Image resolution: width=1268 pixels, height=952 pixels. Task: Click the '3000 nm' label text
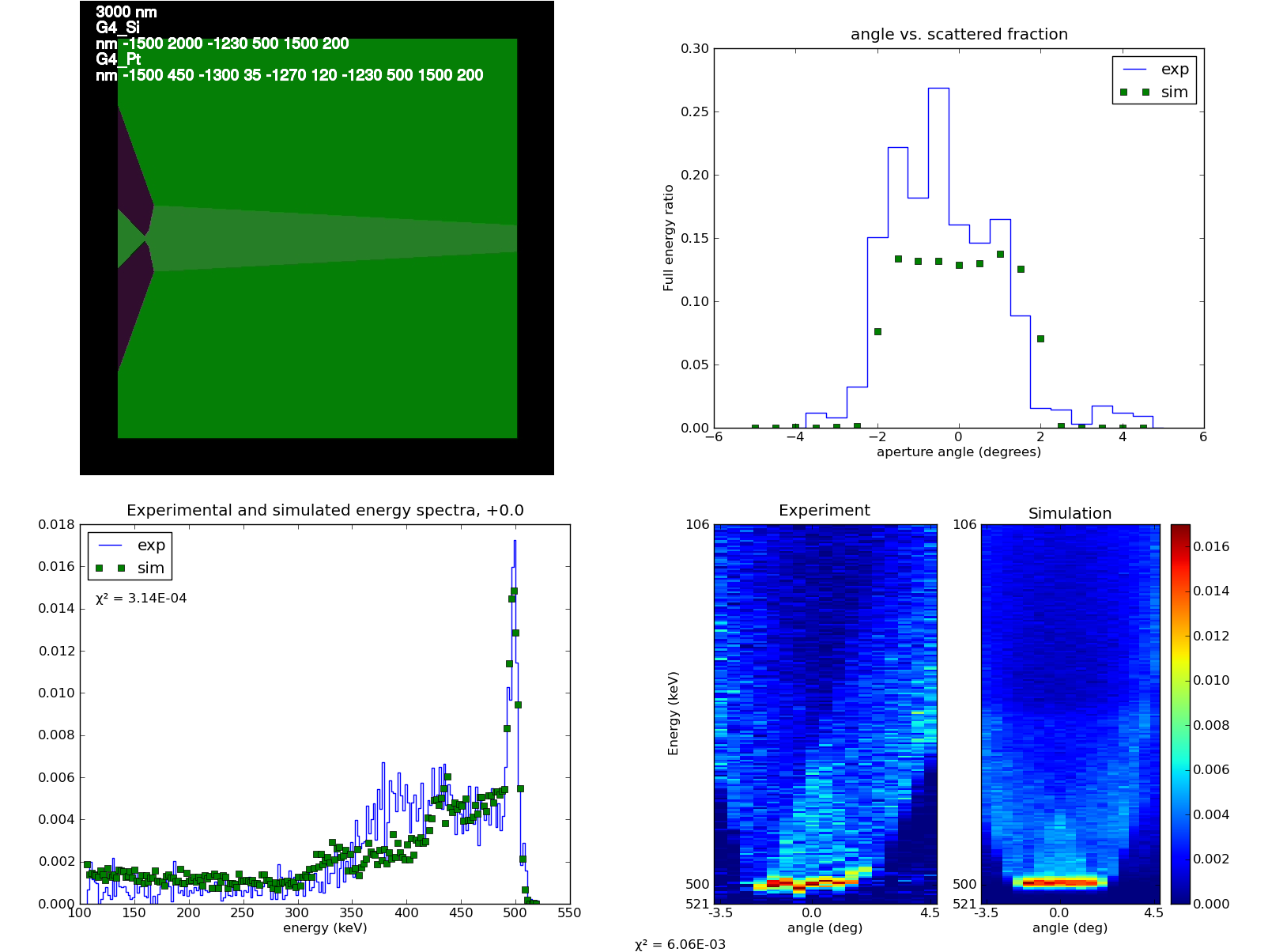coord(126,12)
